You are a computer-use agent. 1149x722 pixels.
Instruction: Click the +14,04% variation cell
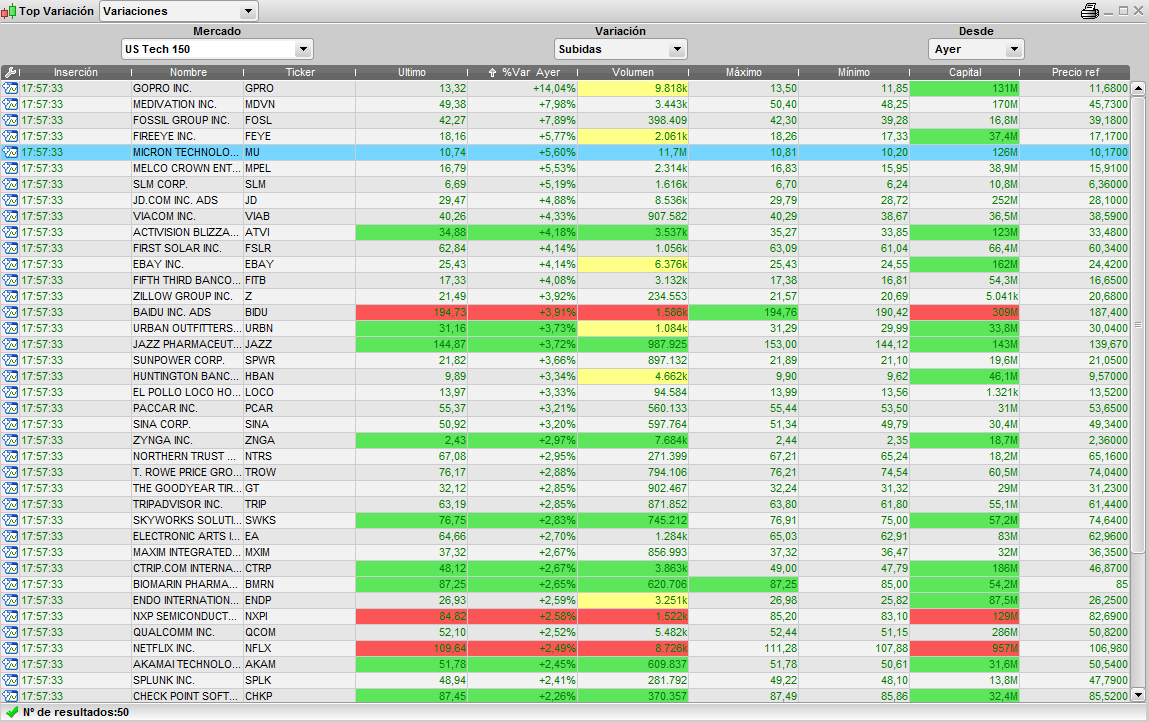tap(522, 89)
